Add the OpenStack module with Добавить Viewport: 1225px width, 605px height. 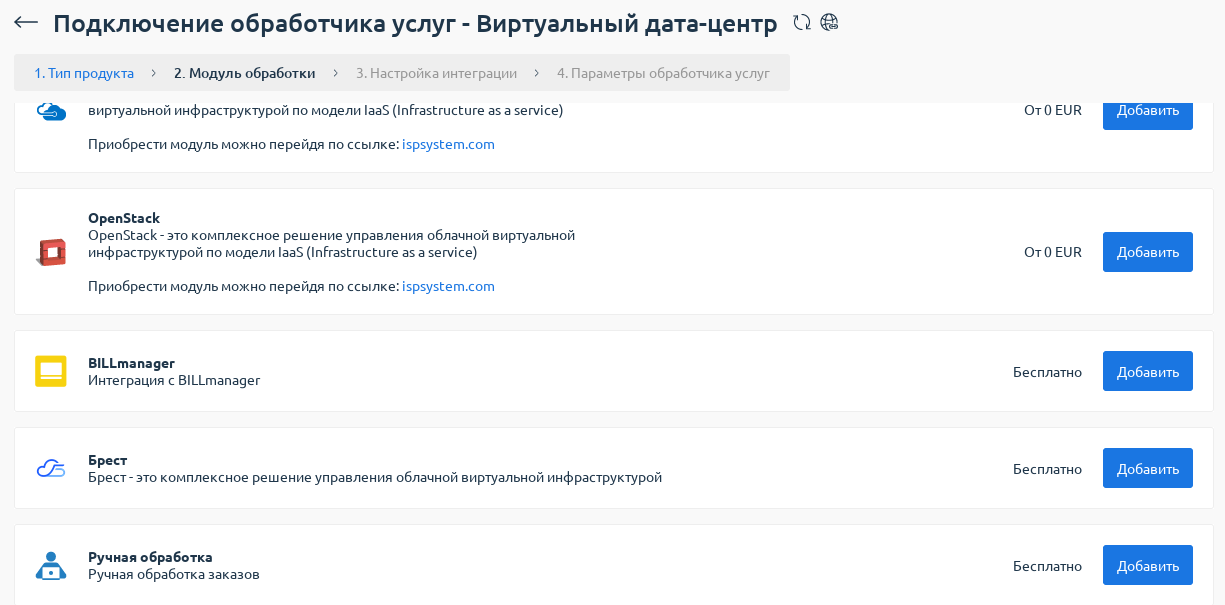(1148, 252)
